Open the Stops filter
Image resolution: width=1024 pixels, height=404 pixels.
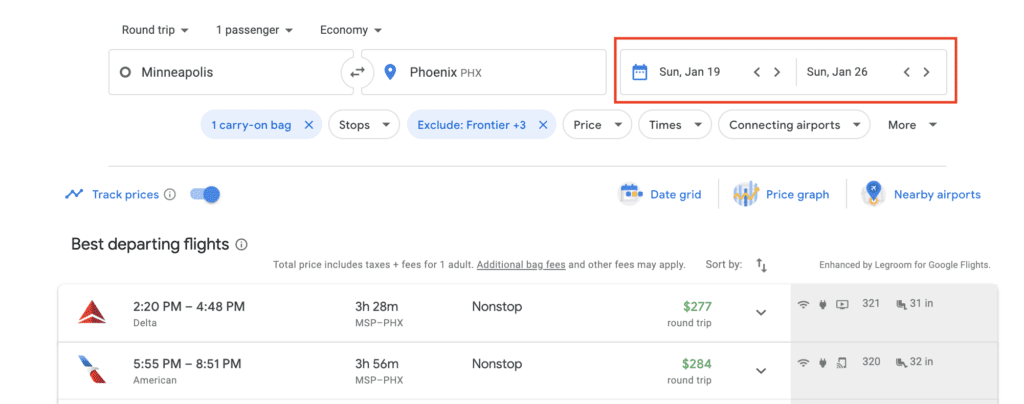tap(362, 125)
